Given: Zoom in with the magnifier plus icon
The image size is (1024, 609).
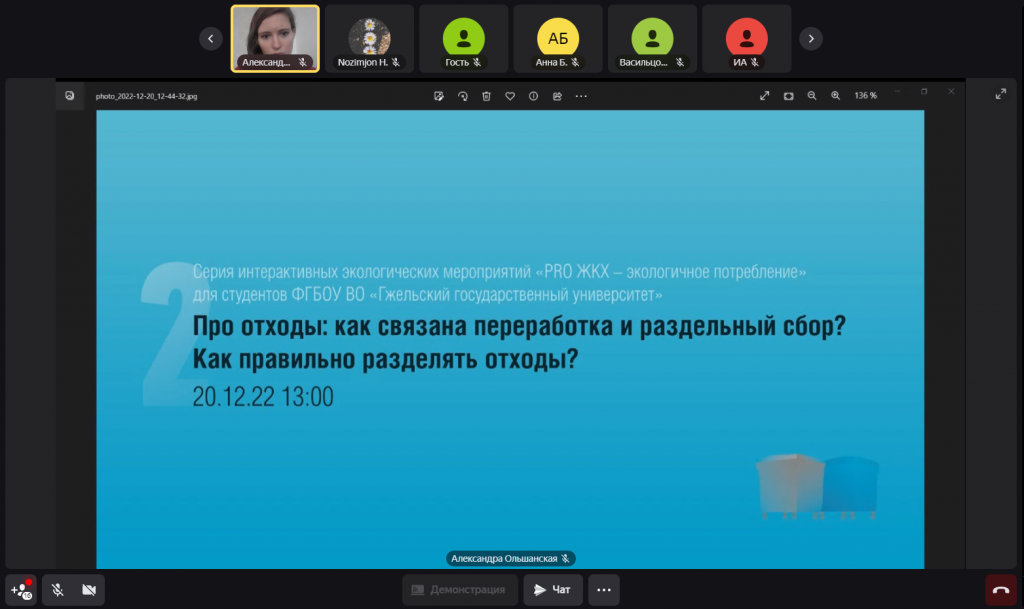Looking at the screenshot, I should coord(836,96).
